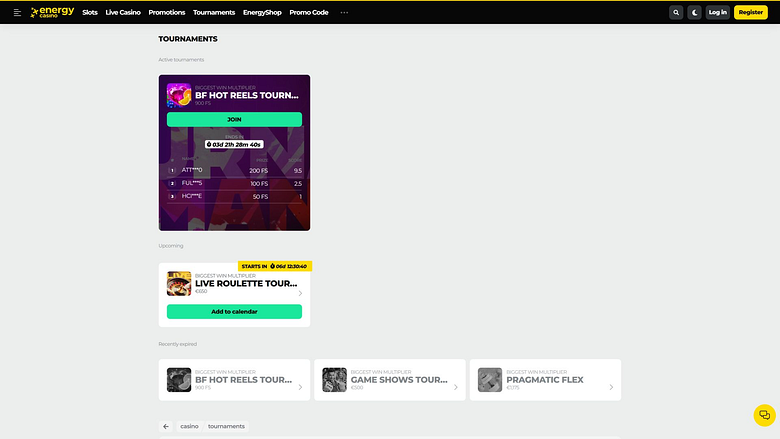780x439 pixels.
Task: Open the more options ellipsis menu
Action: pos(344,12)
